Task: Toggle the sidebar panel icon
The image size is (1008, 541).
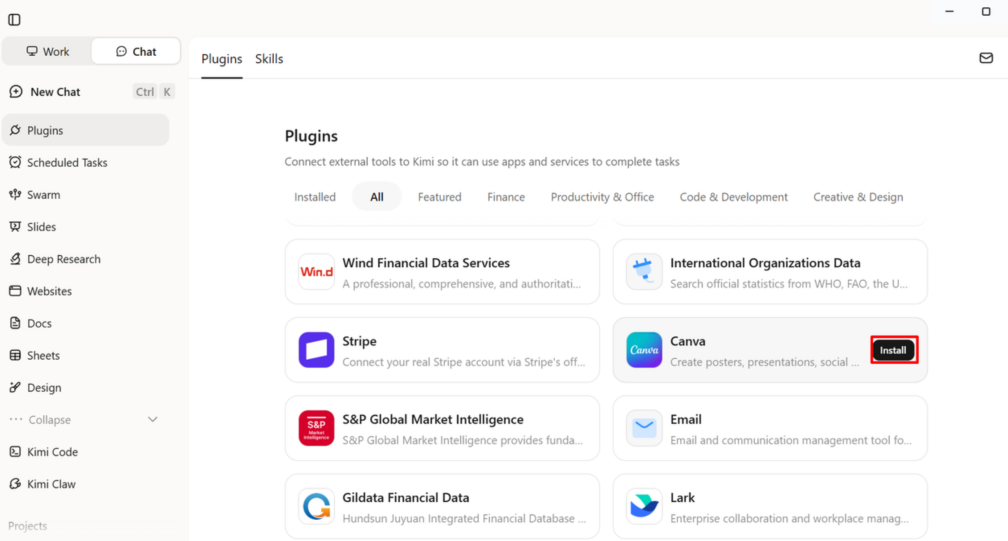Action: [x=14, y=20]
